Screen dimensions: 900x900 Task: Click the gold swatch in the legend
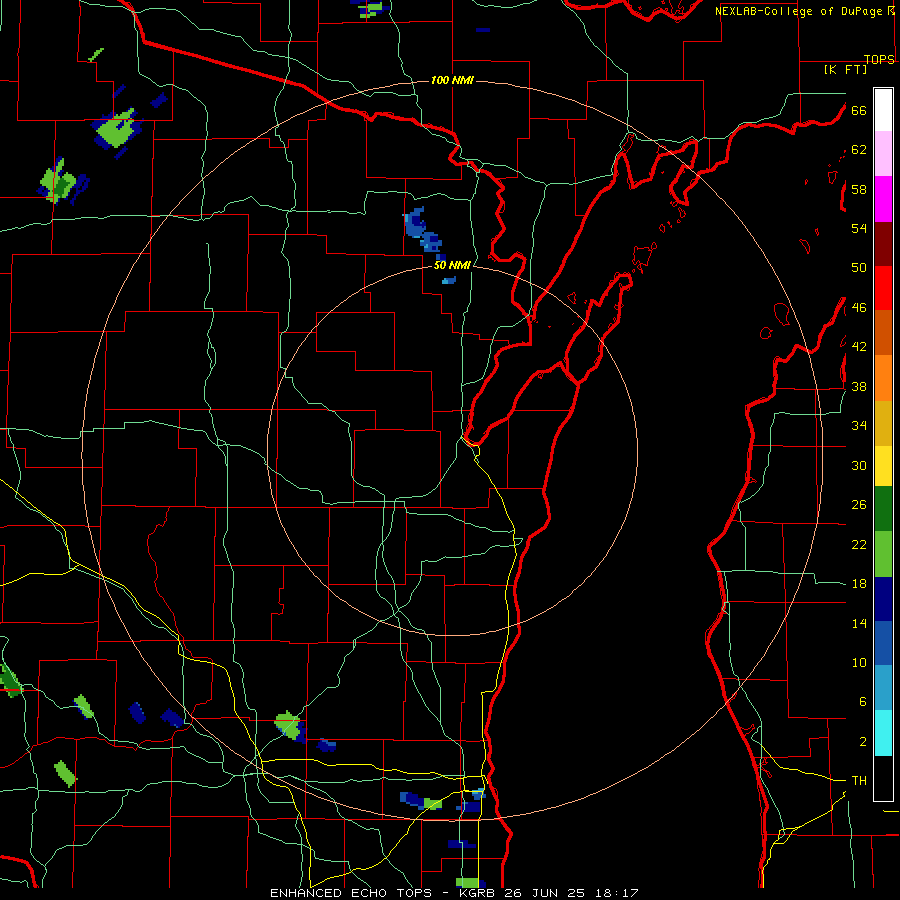[883, 423]
